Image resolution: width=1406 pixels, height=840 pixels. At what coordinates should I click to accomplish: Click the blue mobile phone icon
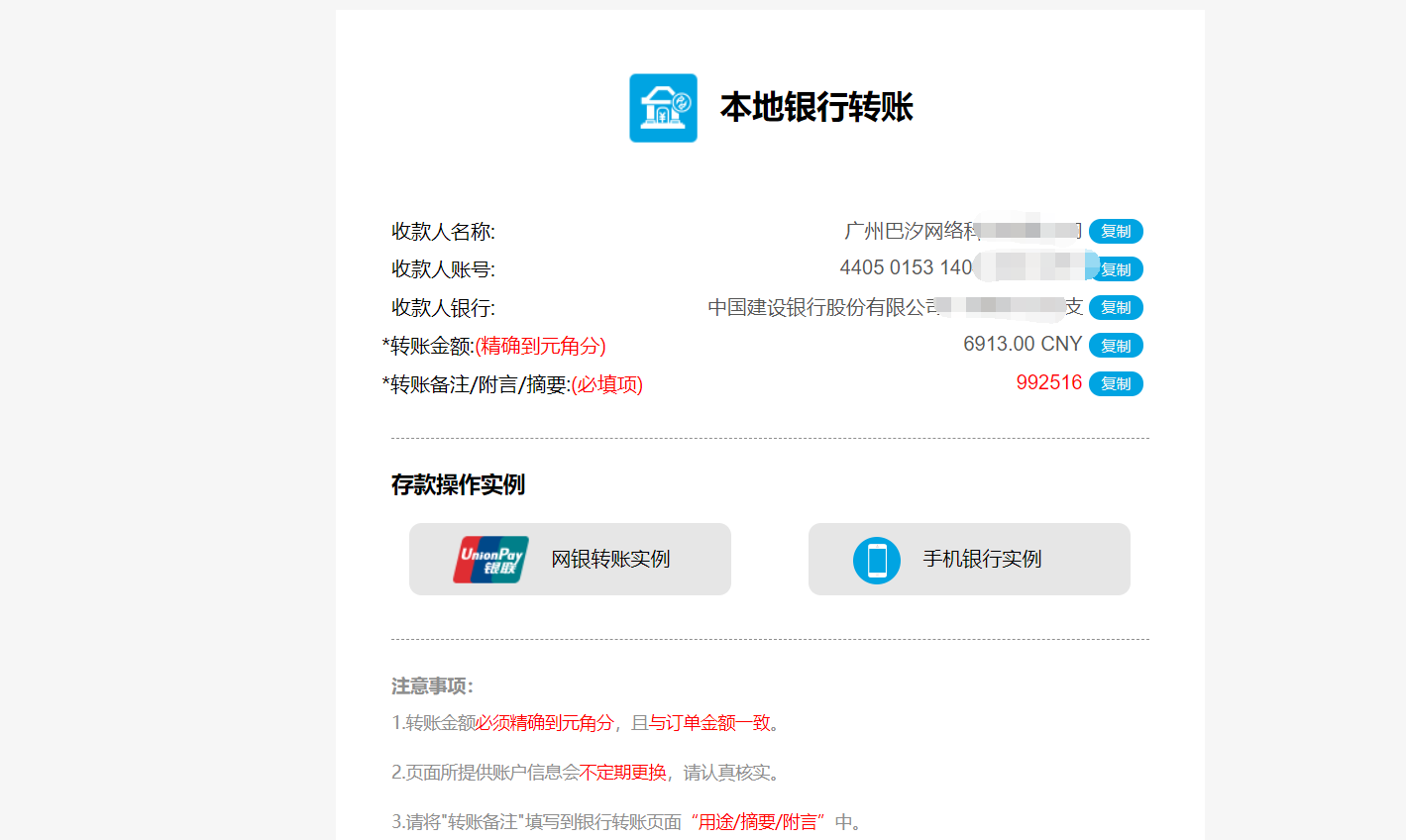[876, 560]
